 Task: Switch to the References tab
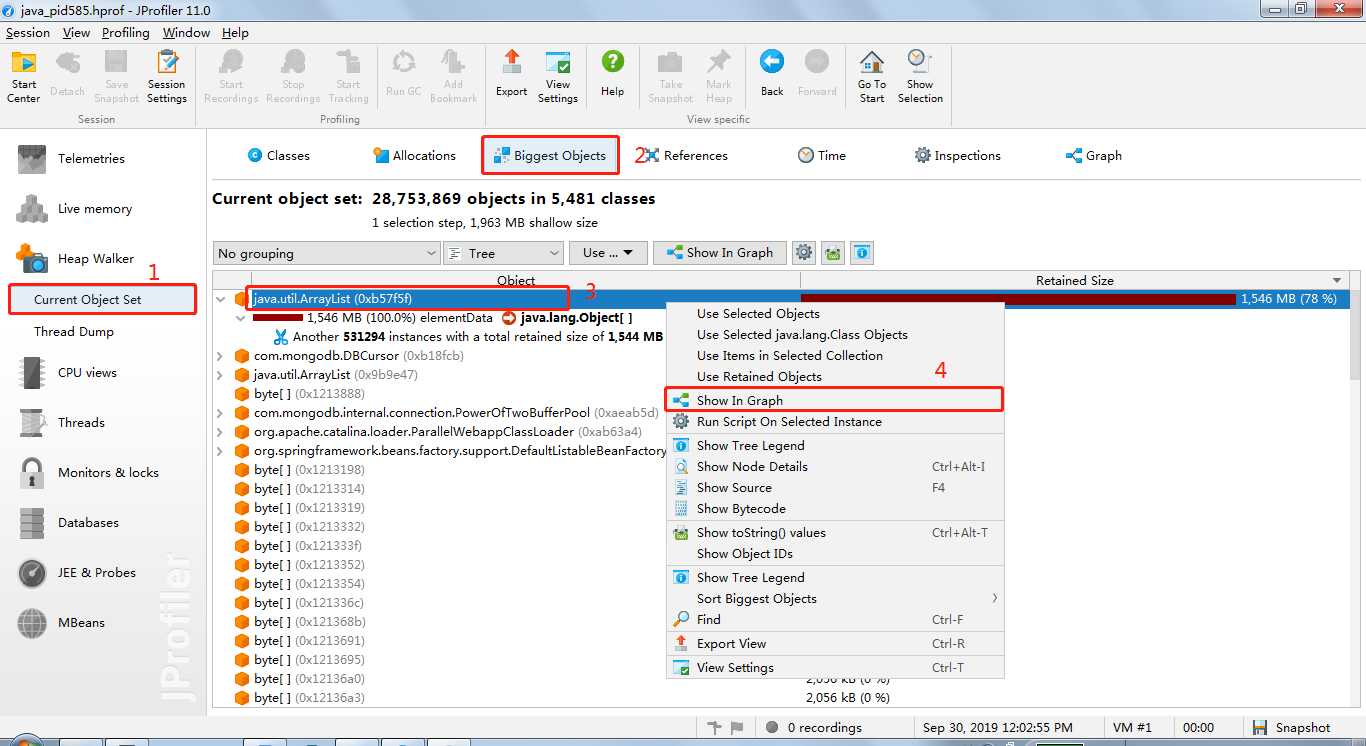click(x=686, y=155)
